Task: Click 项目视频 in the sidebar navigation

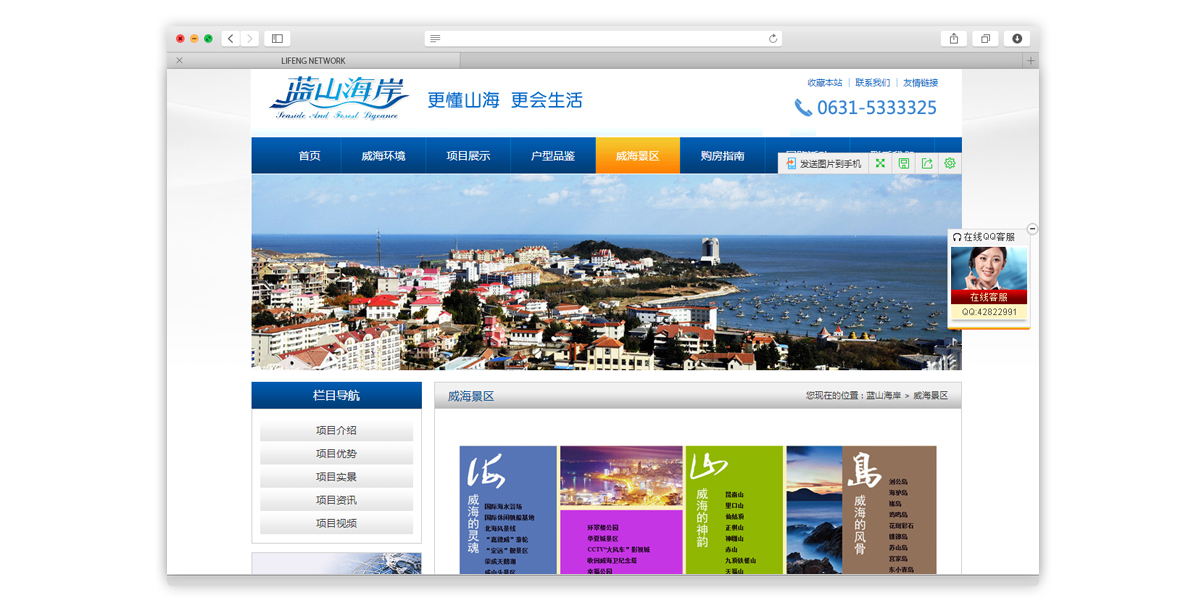Action: click(x=336, y=523)
